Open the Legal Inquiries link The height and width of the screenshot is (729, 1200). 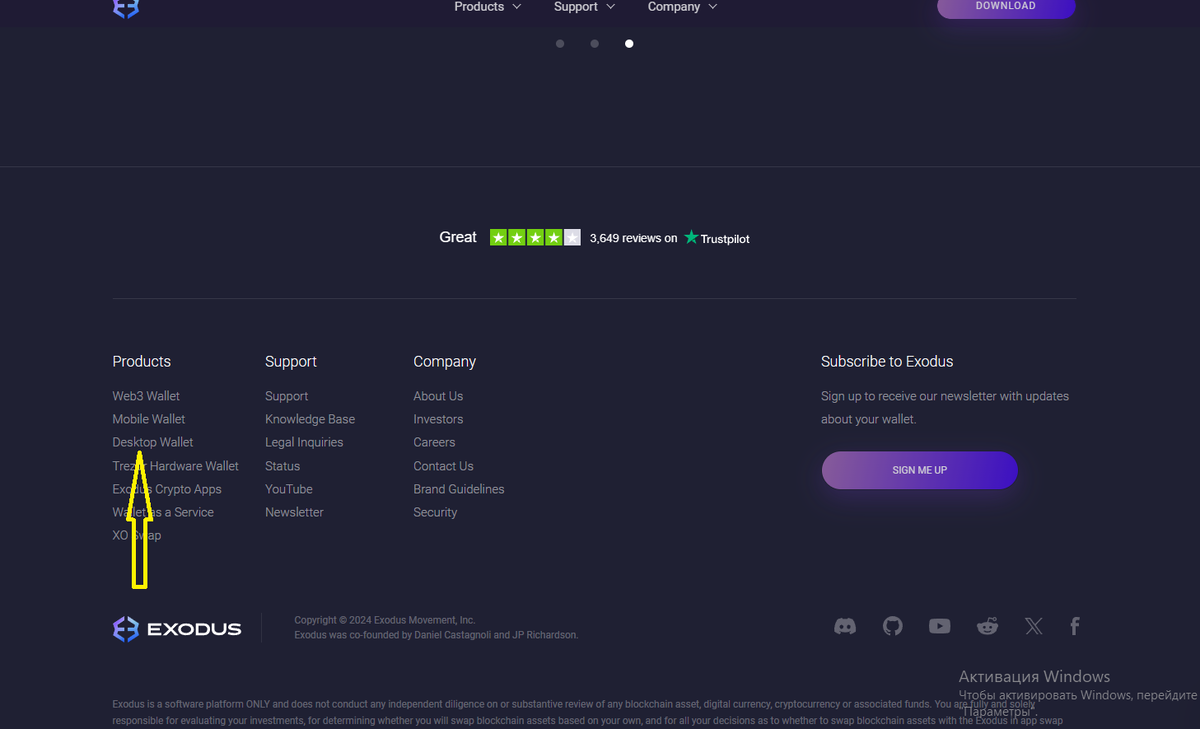point(304,442)
